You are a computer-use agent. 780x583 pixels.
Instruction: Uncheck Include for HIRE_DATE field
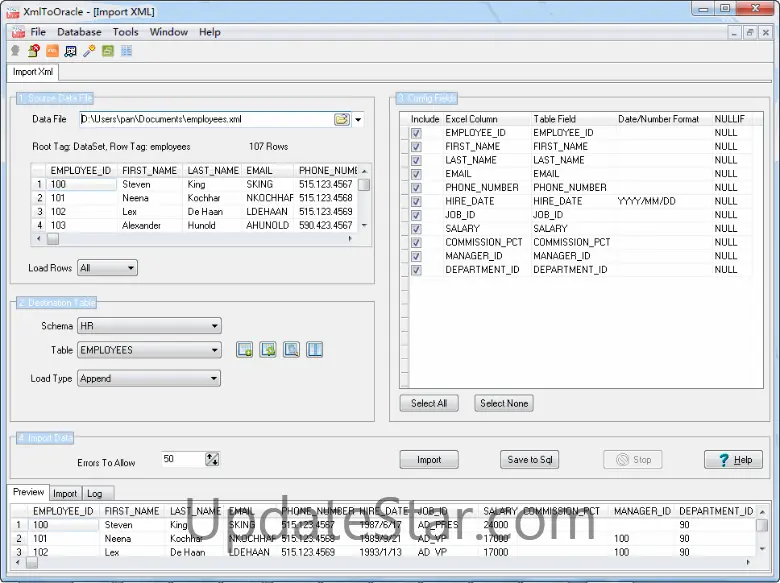416,201
